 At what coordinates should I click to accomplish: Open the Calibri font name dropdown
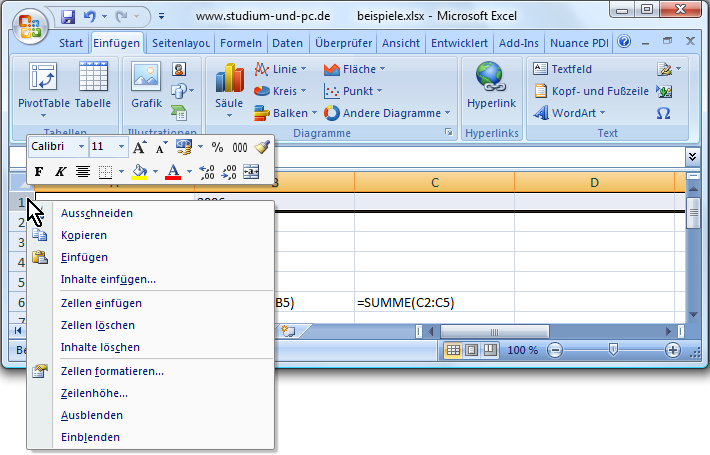[x=81, y=147]
